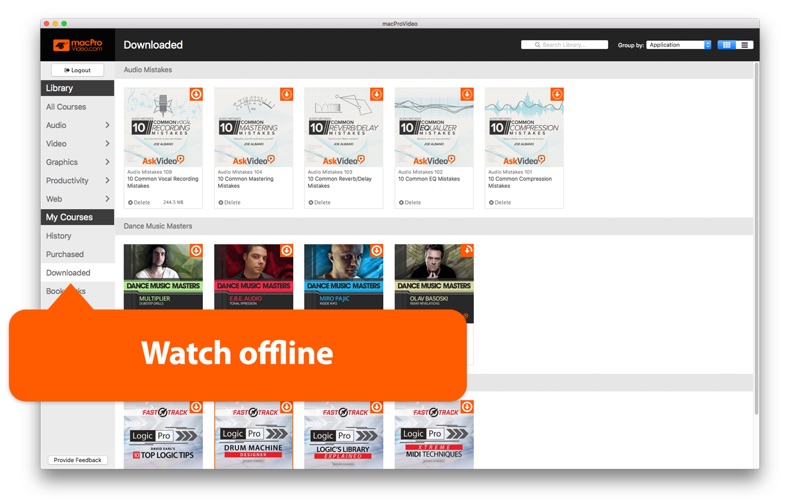
Task: Click download badge on Reverb/Delay Mistakes course
Action: tap(377, 94)
